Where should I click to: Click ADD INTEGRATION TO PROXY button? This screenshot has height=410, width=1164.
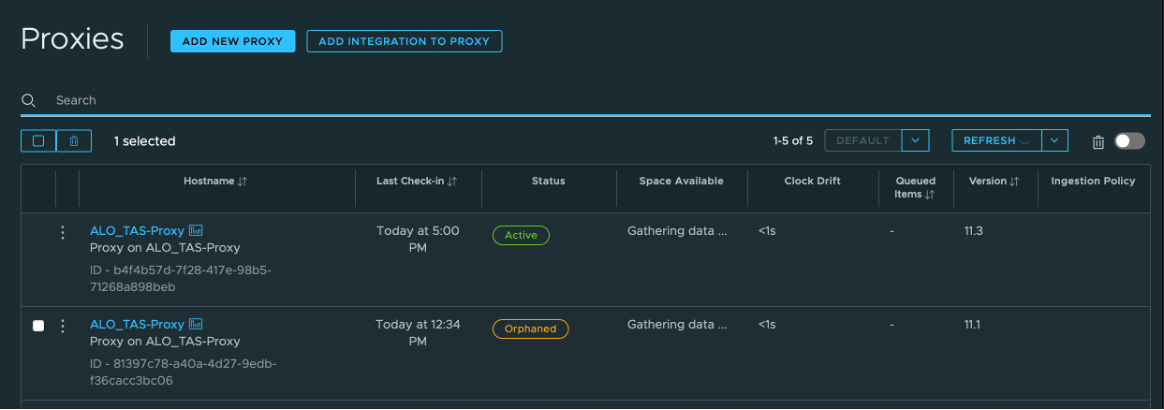(404, 41)
